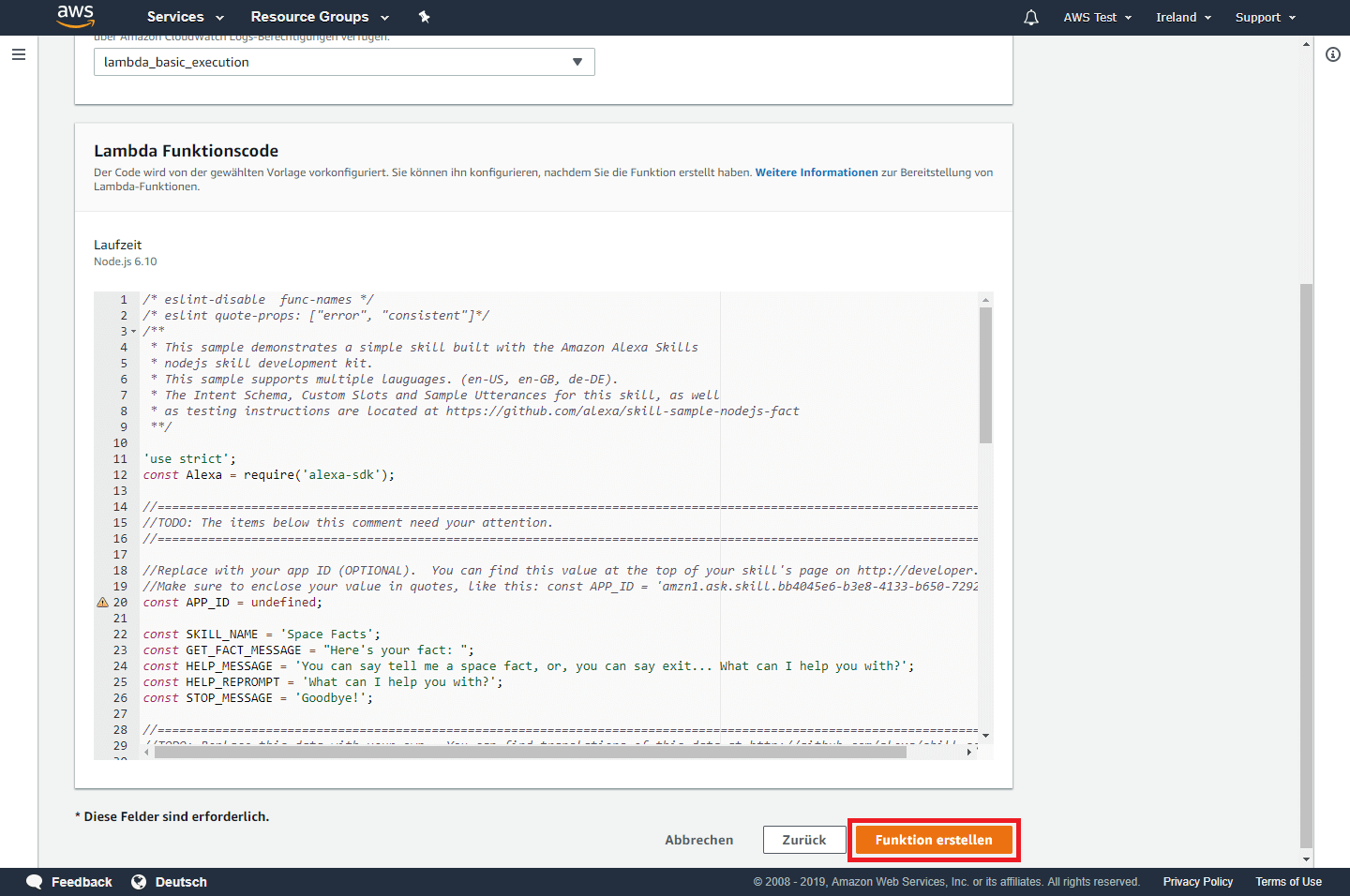
Task: Open the Terms of Use link
Action: (x=1289, y=882)
